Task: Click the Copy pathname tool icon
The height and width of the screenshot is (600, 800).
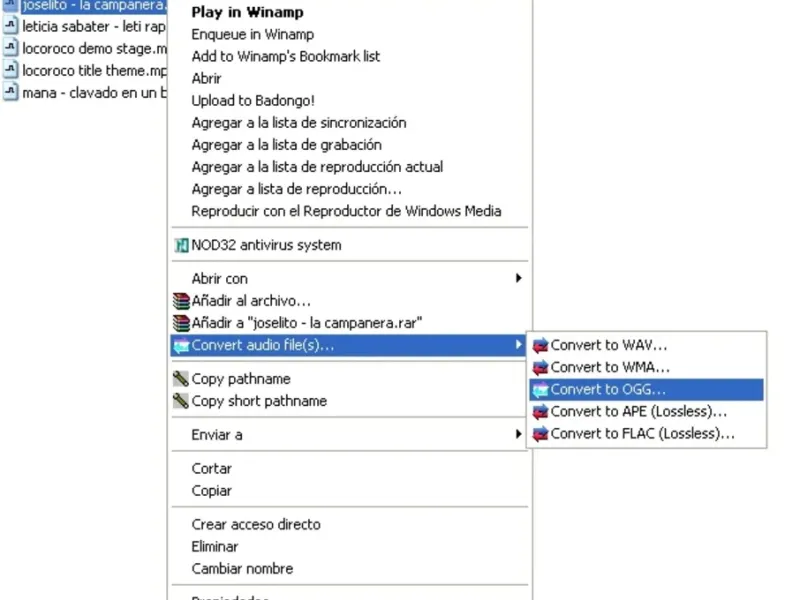Action: click(x=181, y=379)
